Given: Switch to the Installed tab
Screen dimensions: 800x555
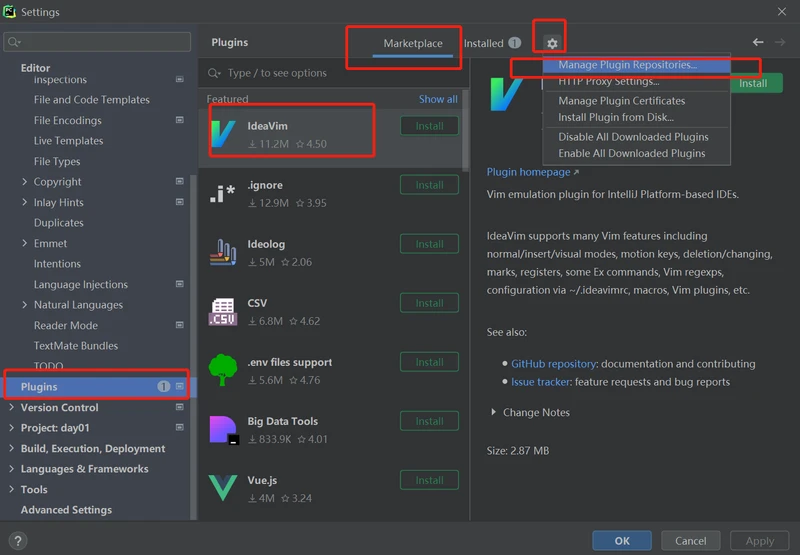Looking at the screenshot, I should point(484,44).
